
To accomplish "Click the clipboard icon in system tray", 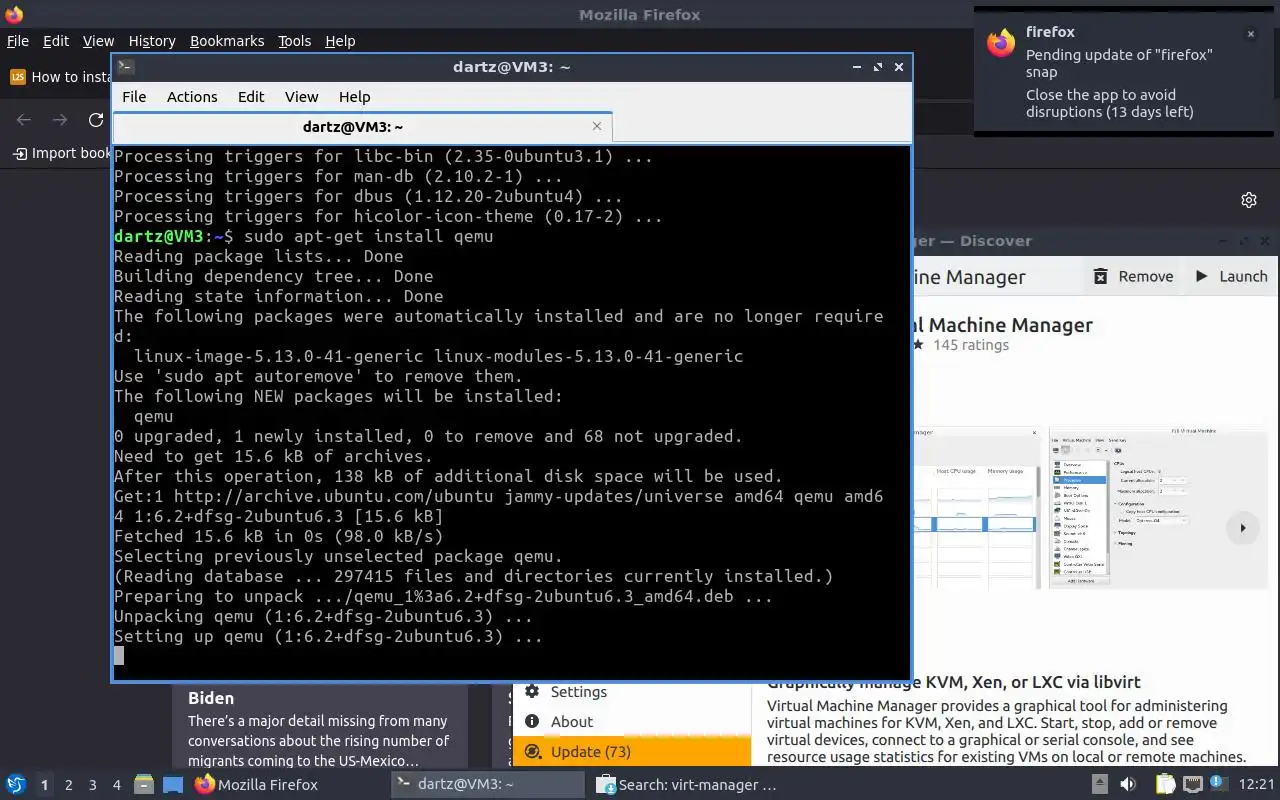I will 1164,785.
